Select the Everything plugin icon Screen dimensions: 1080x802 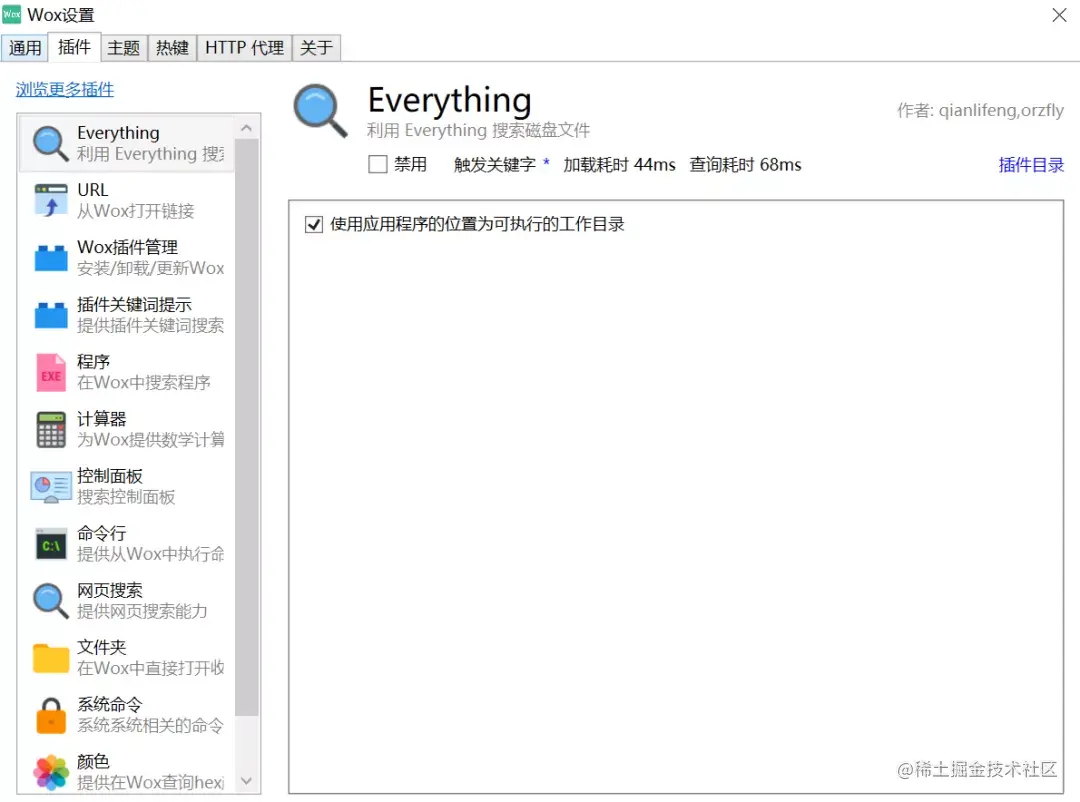pos(48,141)
